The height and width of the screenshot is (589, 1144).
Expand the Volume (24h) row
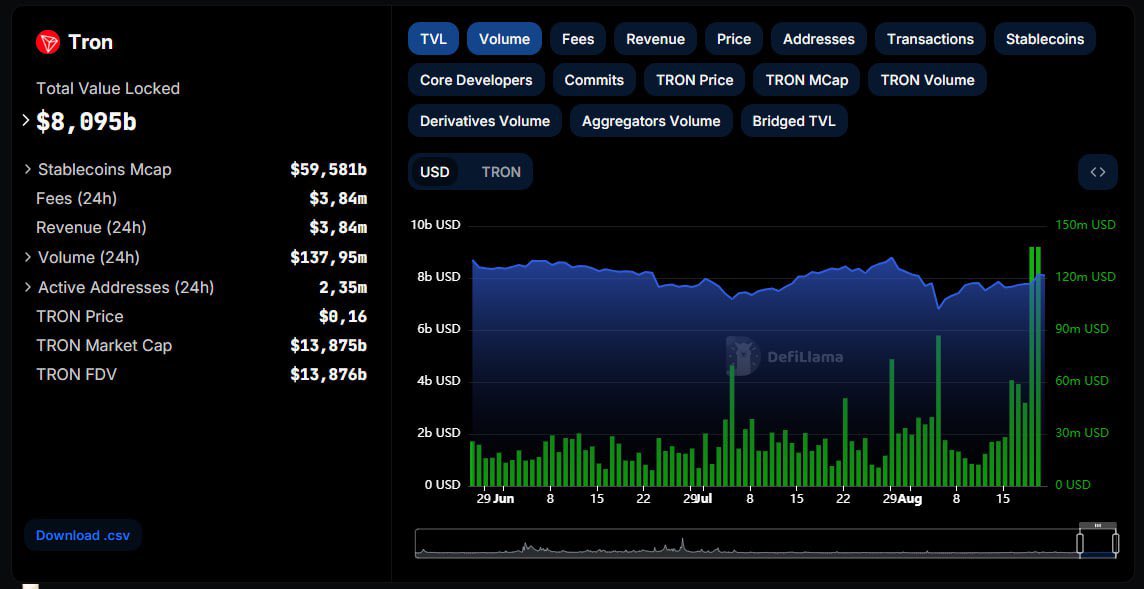(x=28, y=257)
